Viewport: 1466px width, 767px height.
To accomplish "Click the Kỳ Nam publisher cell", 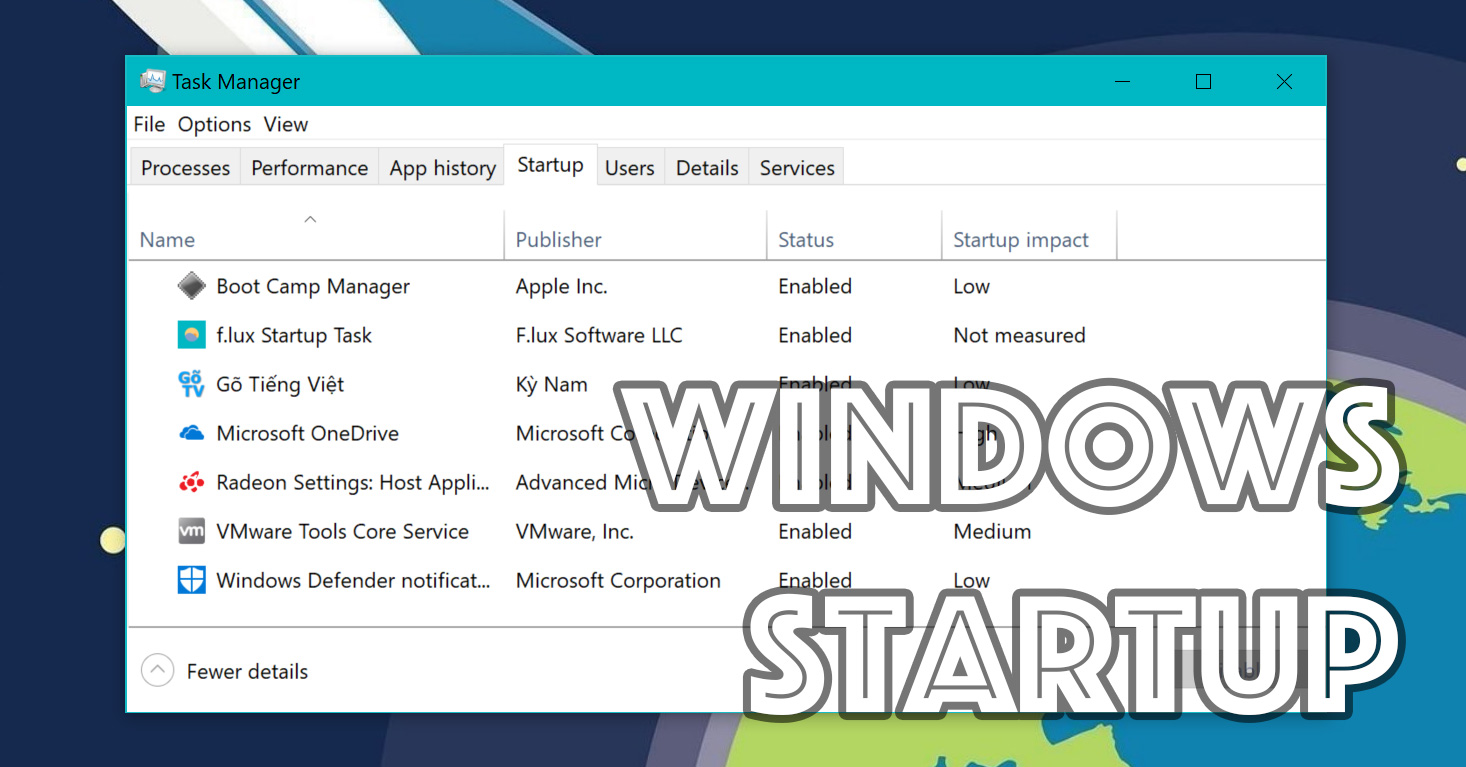I will [x=551, y=384].
